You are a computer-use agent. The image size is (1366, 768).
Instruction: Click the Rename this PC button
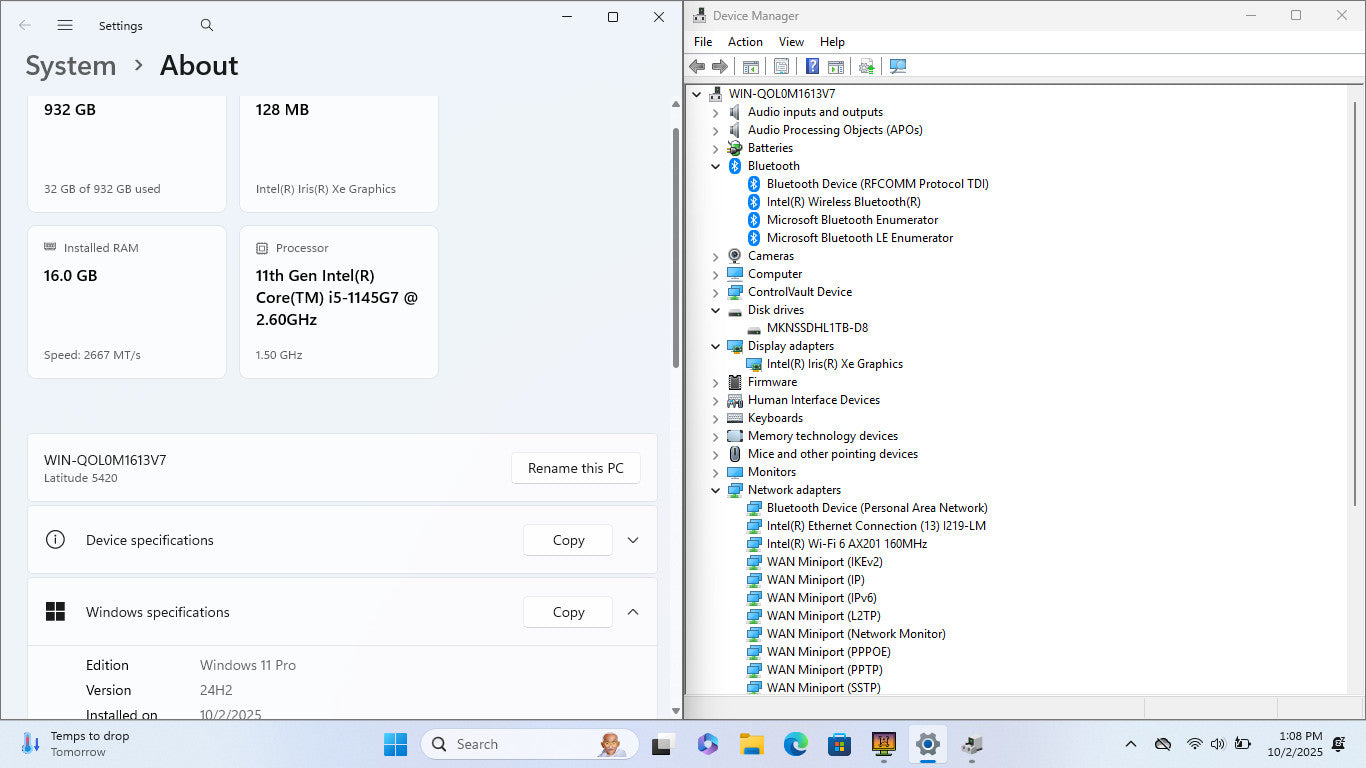[575, 468]
